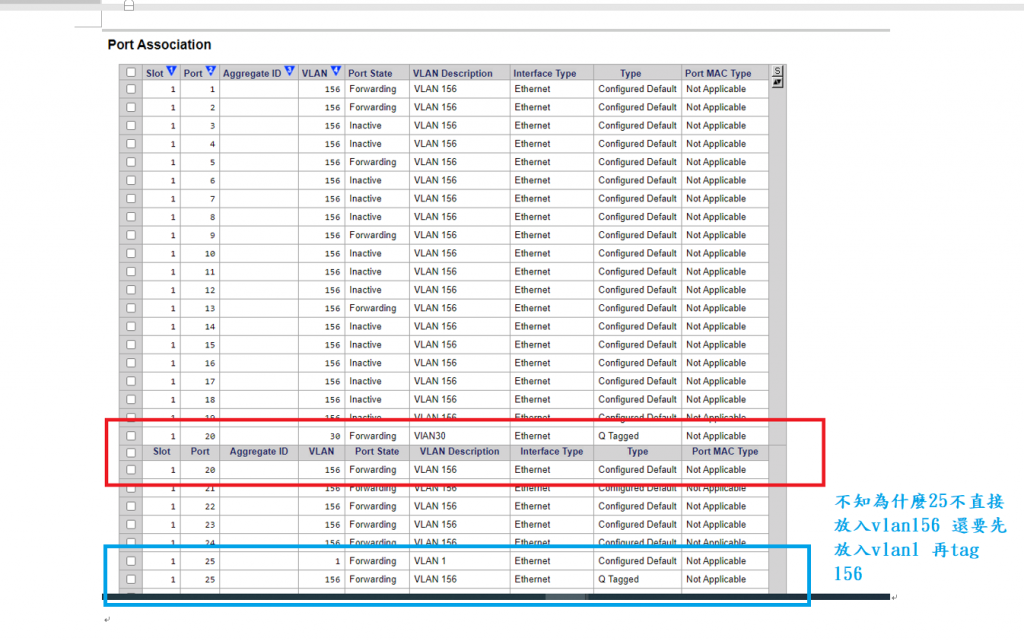Click the Port State header in top row
The height and width of the screenshot is (641, 1024).
pos(370,73)
